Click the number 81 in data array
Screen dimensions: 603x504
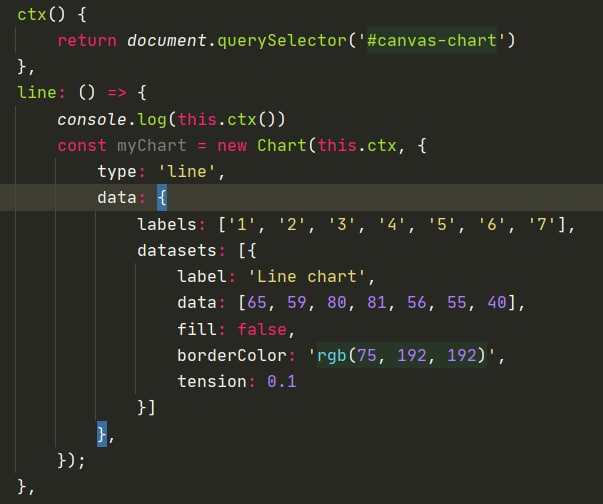377,303
